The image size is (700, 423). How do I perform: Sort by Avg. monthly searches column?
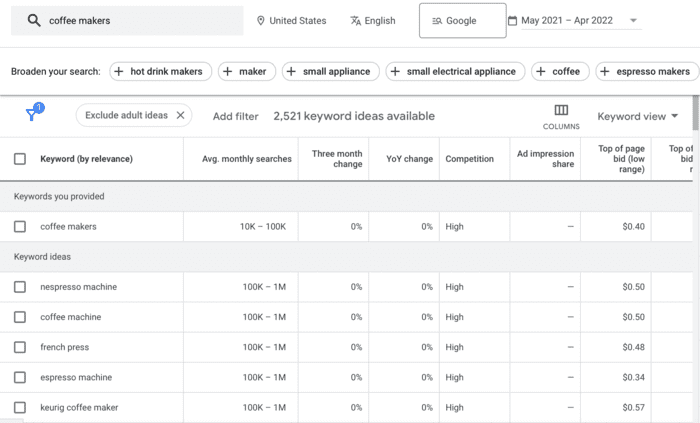pos(246,159)
